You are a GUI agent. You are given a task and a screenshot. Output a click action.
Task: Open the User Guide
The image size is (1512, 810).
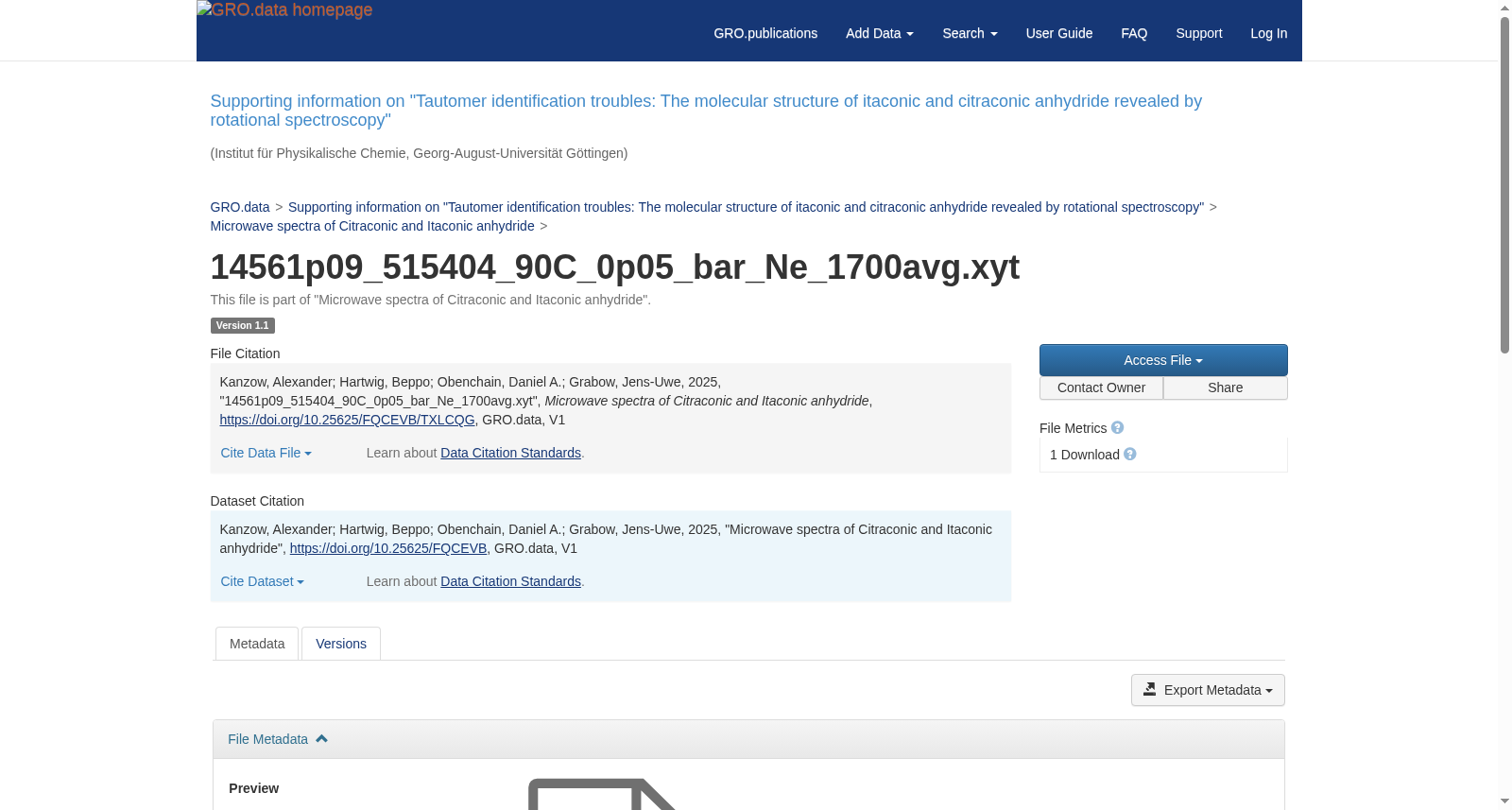1059,33
